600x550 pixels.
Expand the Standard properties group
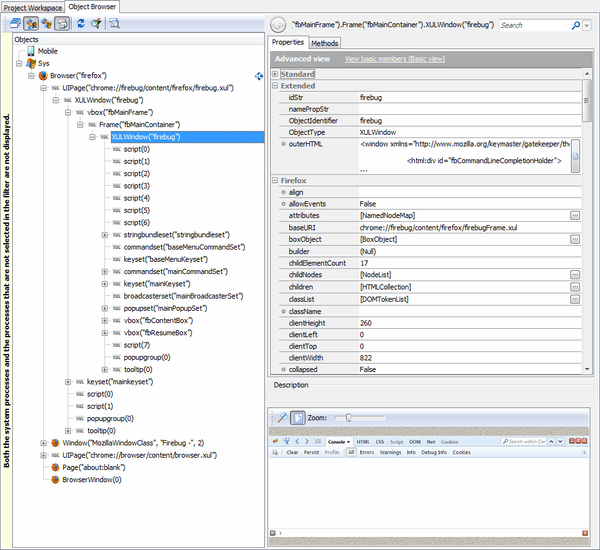point(277,74)
